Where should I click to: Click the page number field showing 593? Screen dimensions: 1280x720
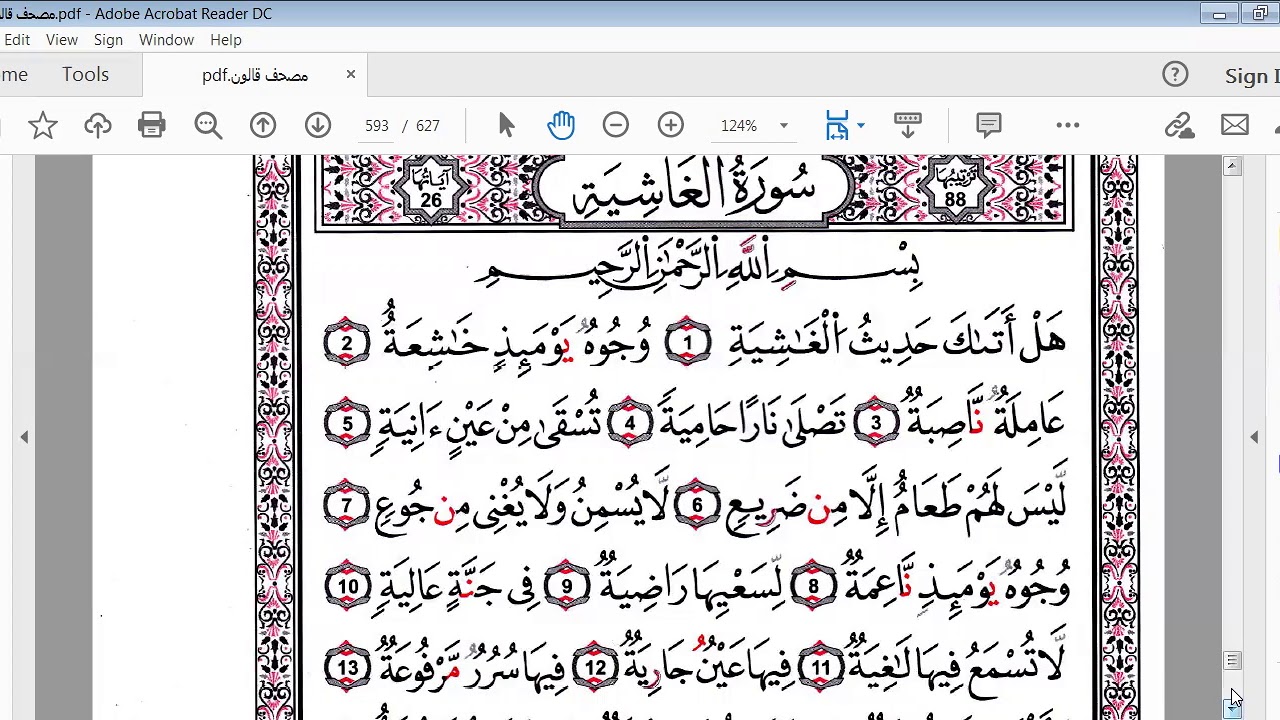point(377,126)
